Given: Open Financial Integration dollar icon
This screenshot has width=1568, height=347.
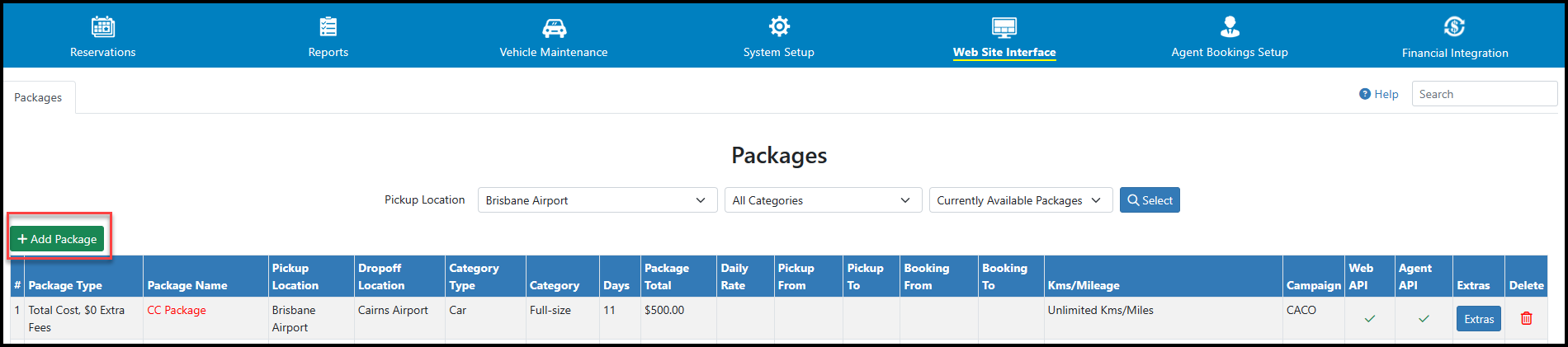Looking at the screenshot, I should pos(1454,27).
